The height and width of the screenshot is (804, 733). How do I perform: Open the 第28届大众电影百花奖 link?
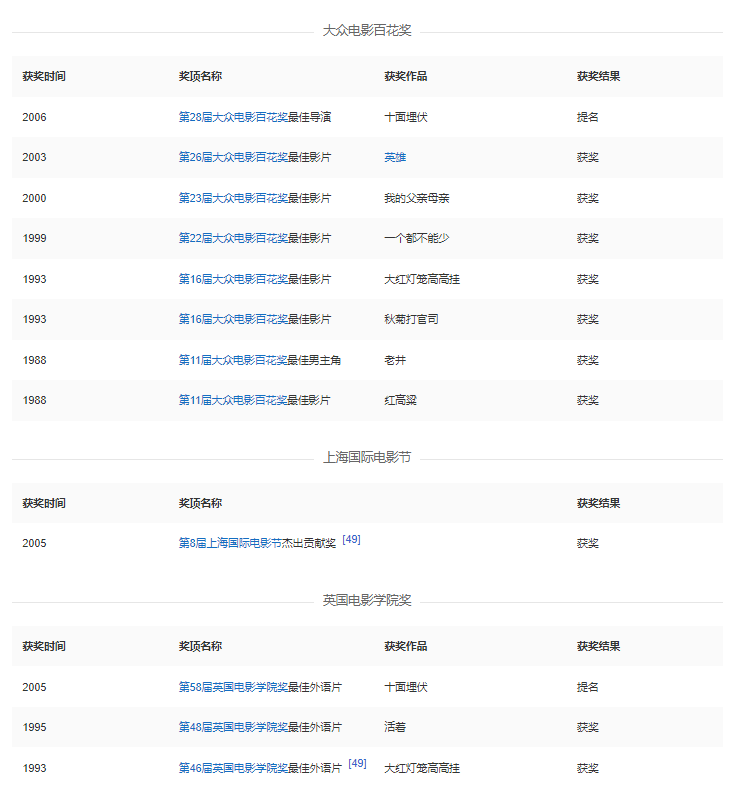point(233,117)
